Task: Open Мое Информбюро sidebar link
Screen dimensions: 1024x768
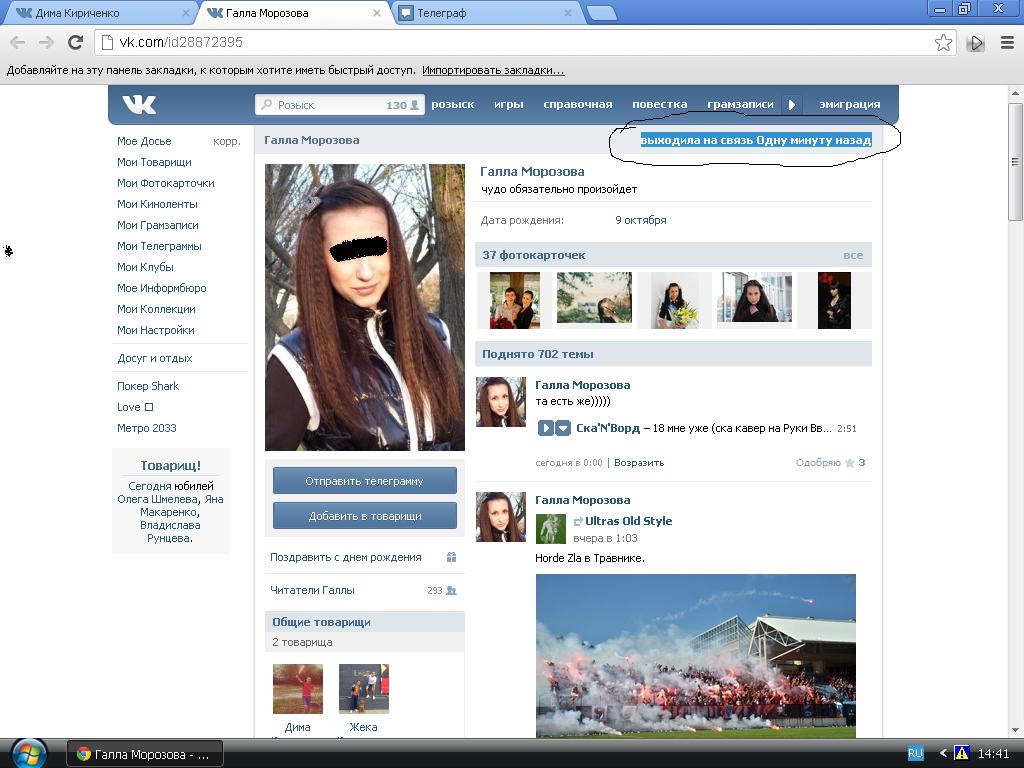Action: coord(162,288)
